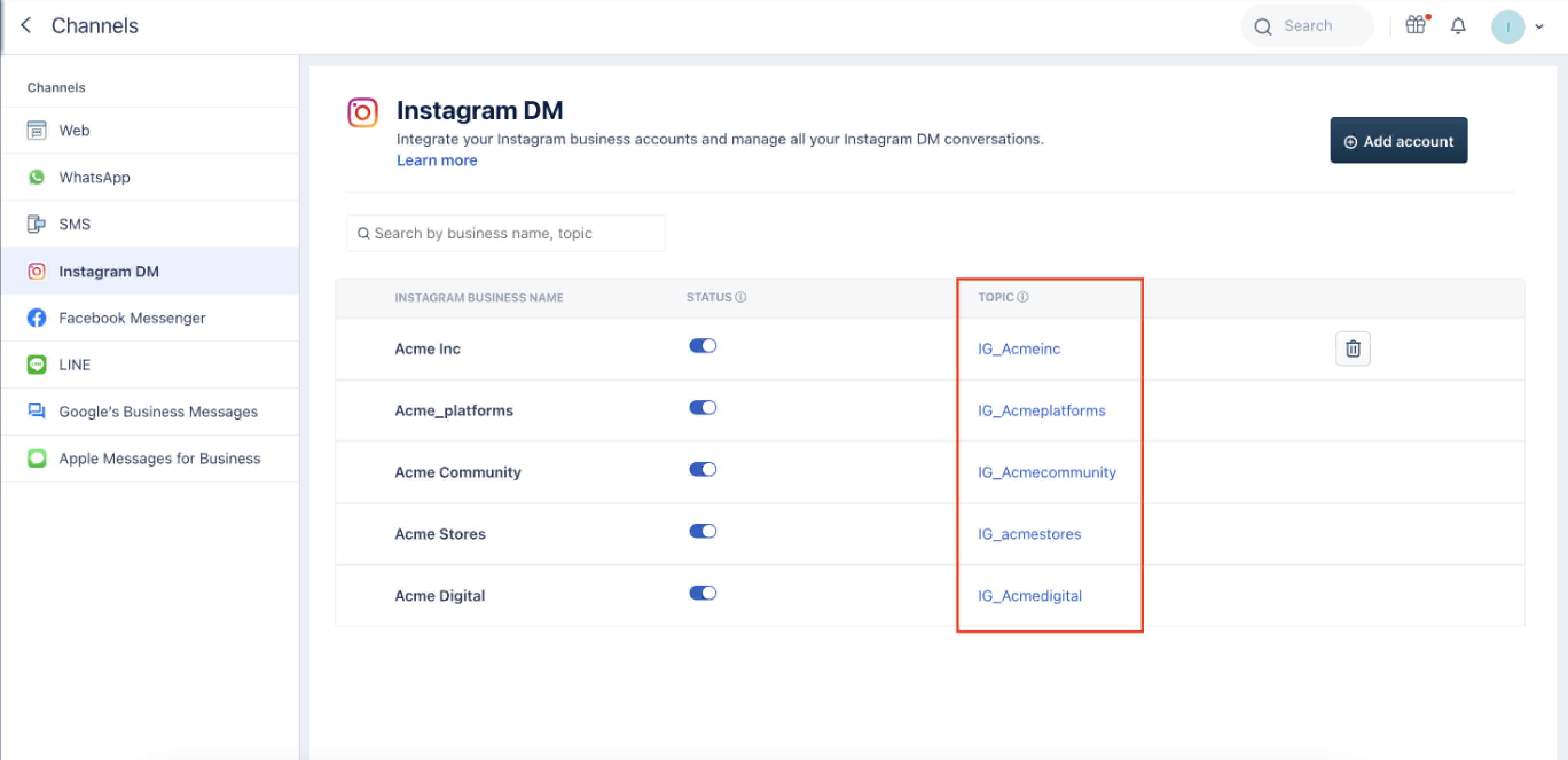Image resolution: width=1568 pixels, height=760 pixels.
Task: Click the Facebook Messenger icon in sidebar
Action: (37, 318)
